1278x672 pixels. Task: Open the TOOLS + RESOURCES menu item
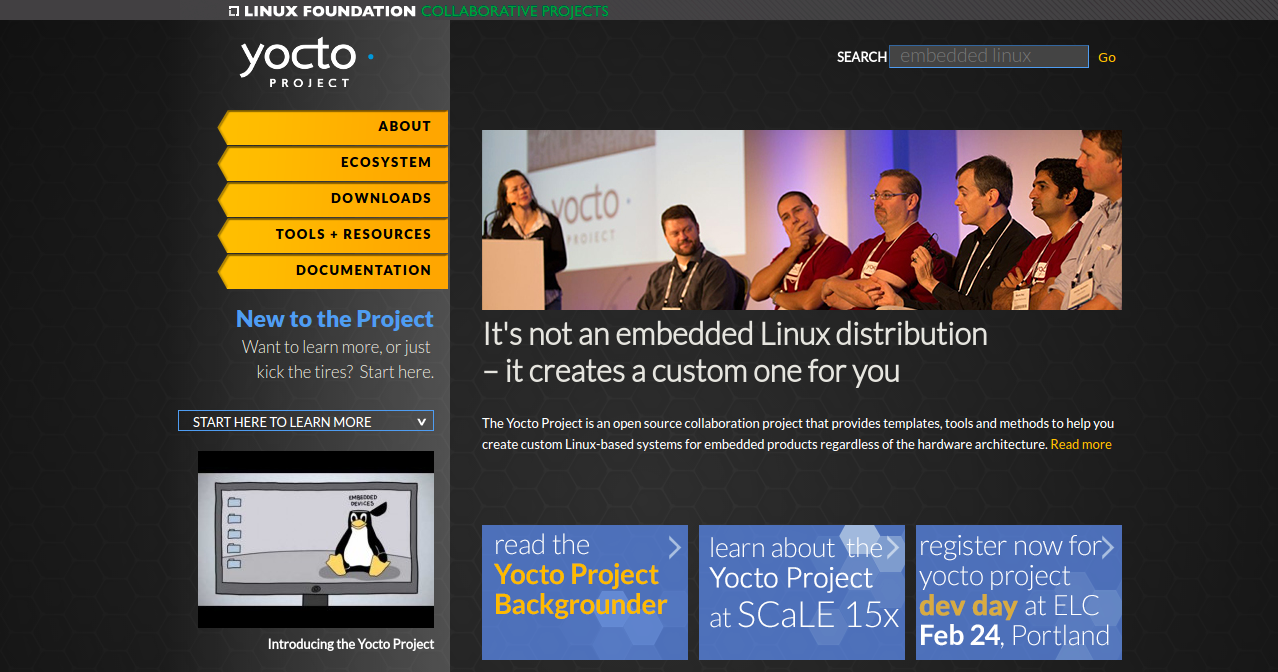pyautogui.click(x=333, y=235)
